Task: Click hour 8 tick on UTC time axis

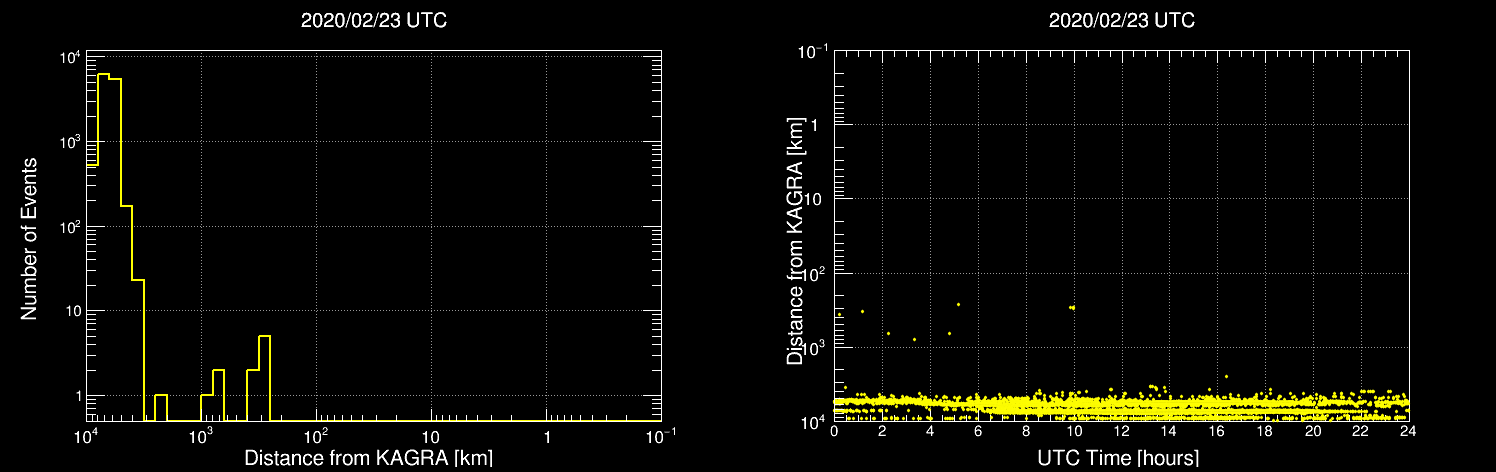Action: click(1026, 431)
